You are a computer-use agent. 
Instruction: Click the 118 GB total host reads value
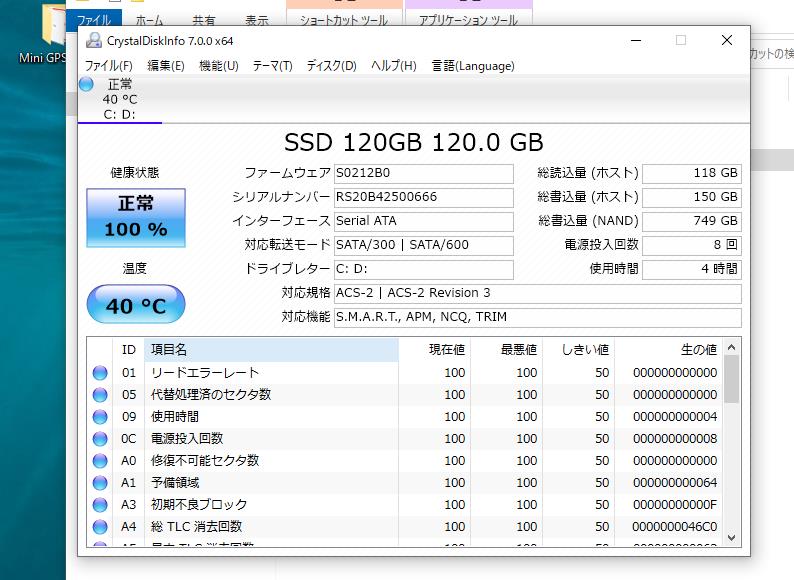(x=692, y=173)
